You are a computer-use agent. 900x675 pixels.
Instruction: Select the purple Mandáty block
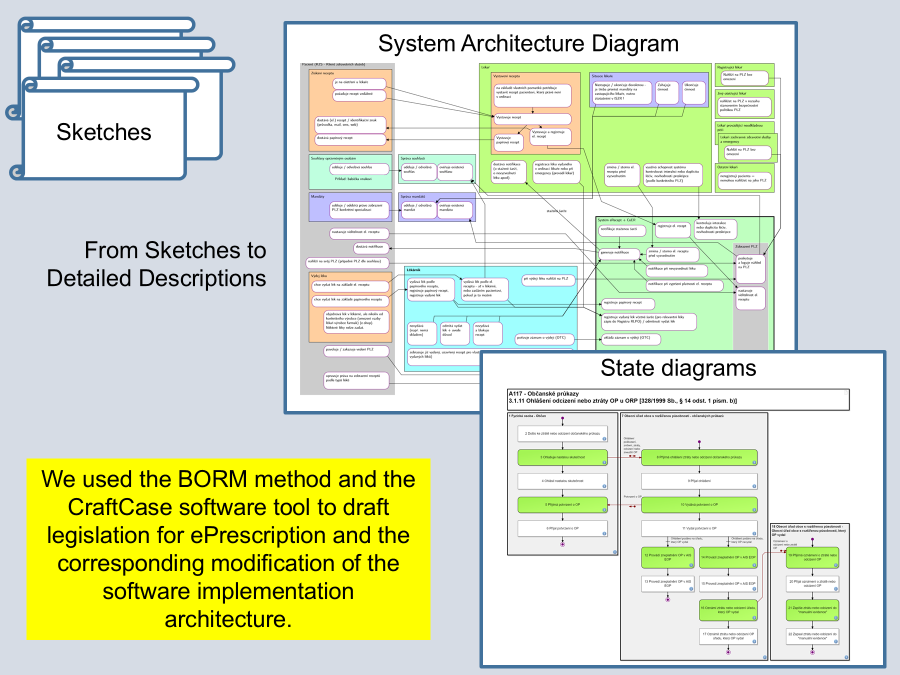click(351, 207)
